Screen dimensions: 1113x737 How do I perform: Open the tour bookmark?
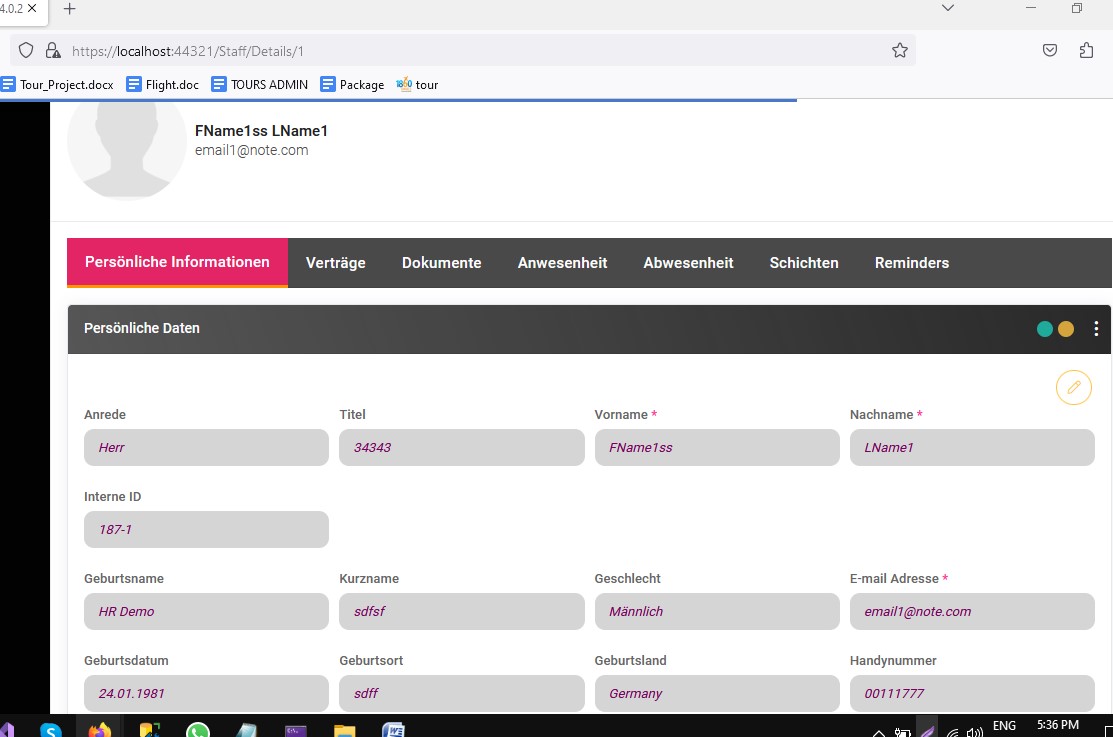click(417, 84)
